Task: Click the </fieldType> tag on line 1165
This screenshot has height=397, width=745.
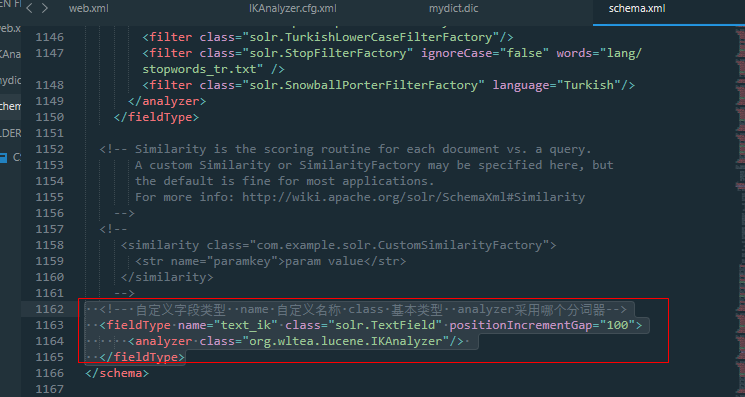Action: click(142, 357)
